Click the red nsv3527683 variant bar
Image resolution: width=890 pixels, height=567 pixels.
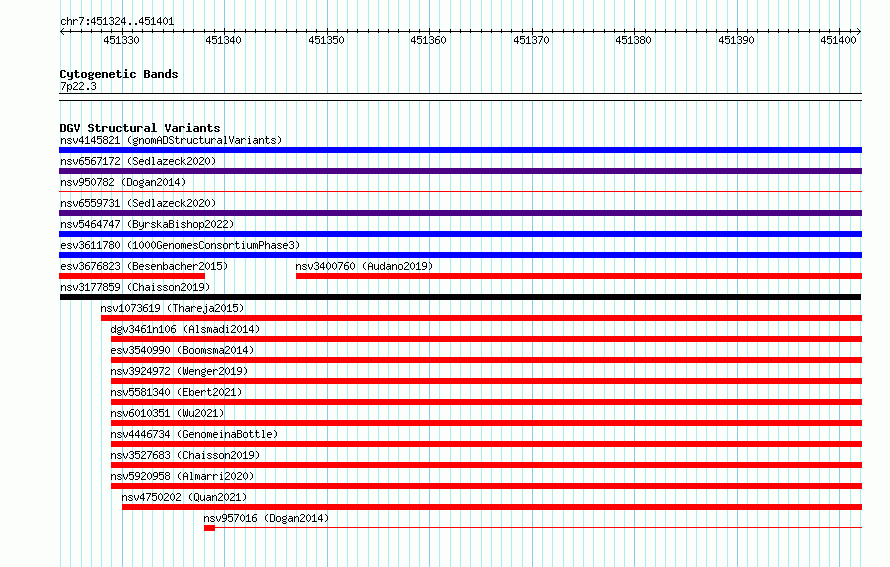point(486,465)
